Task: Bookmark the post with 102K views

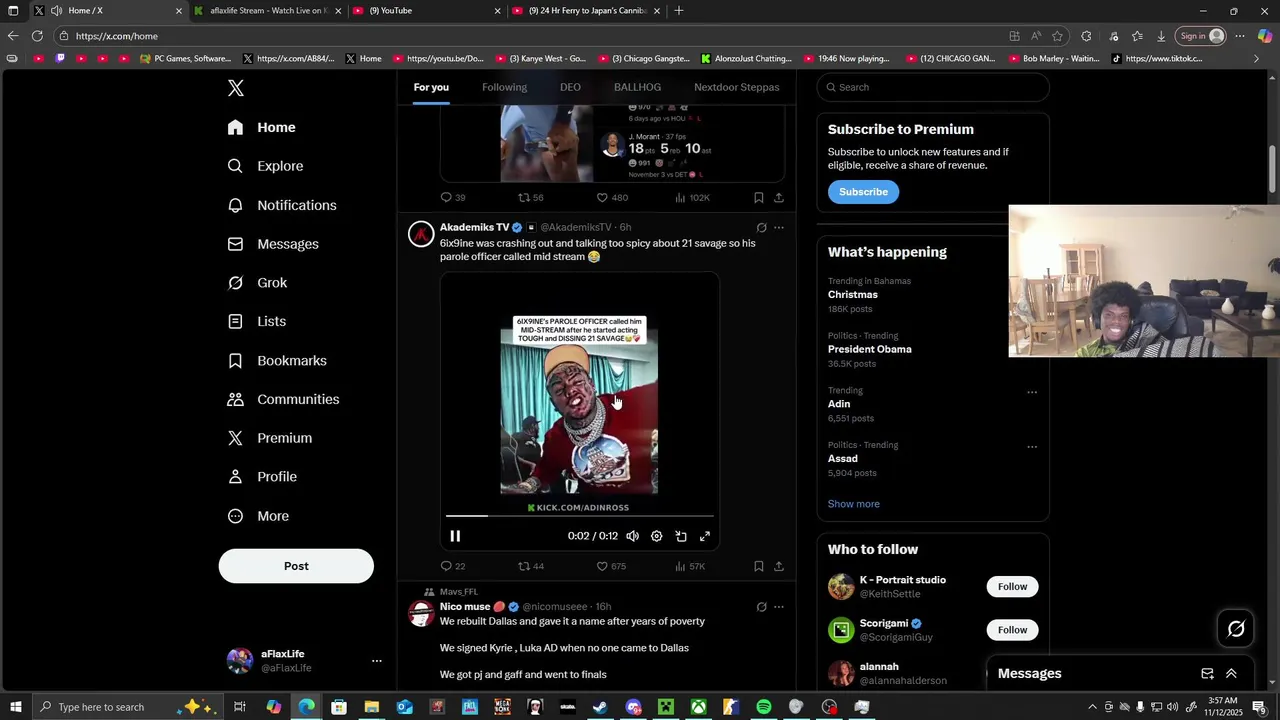Action: click(x=759, y=198)
